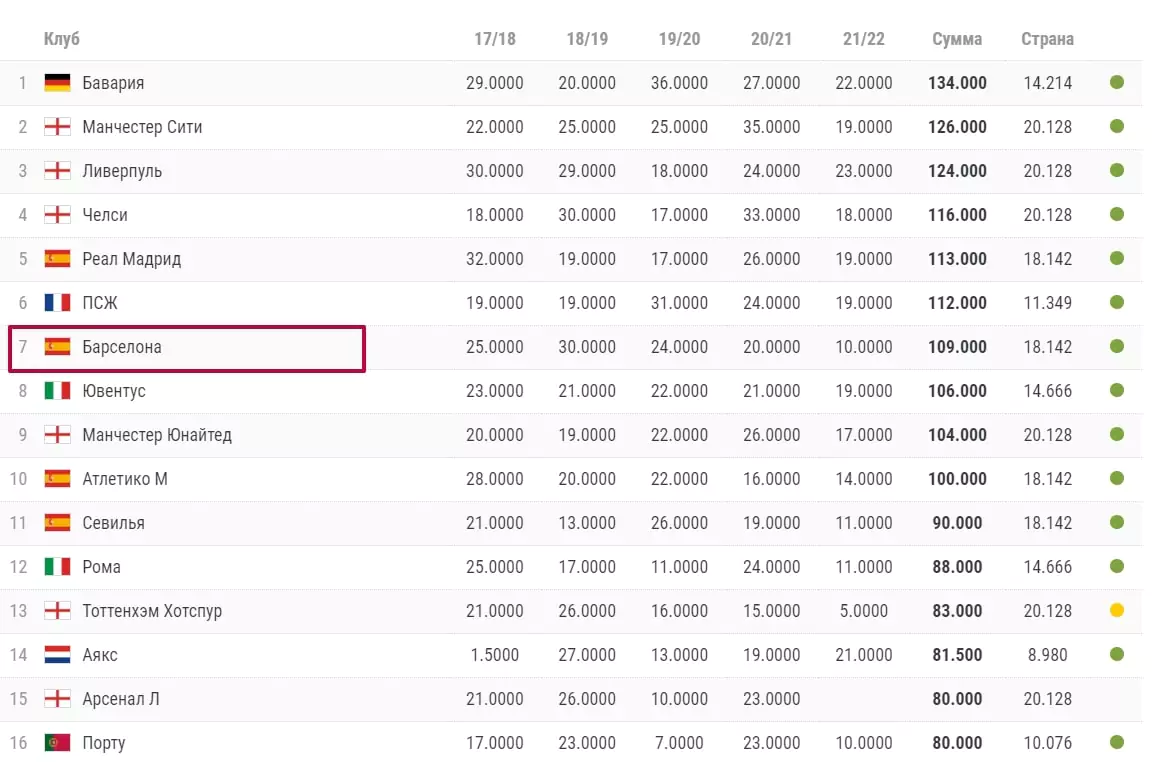Sort by the Сумма column header
The height and width of the screenshot is (762, 1154).
pyautogui.click(x=957, y=38)
